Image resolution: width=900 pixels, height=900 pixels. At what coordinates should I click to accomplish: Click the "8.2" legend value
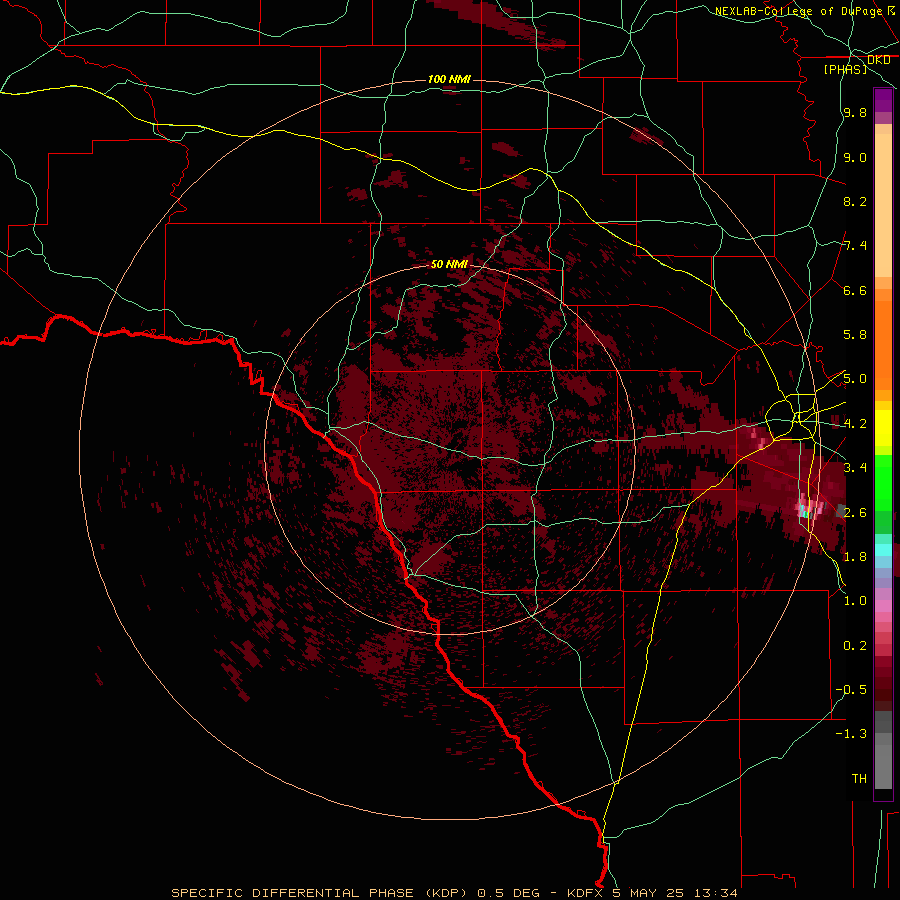[855, 201]
